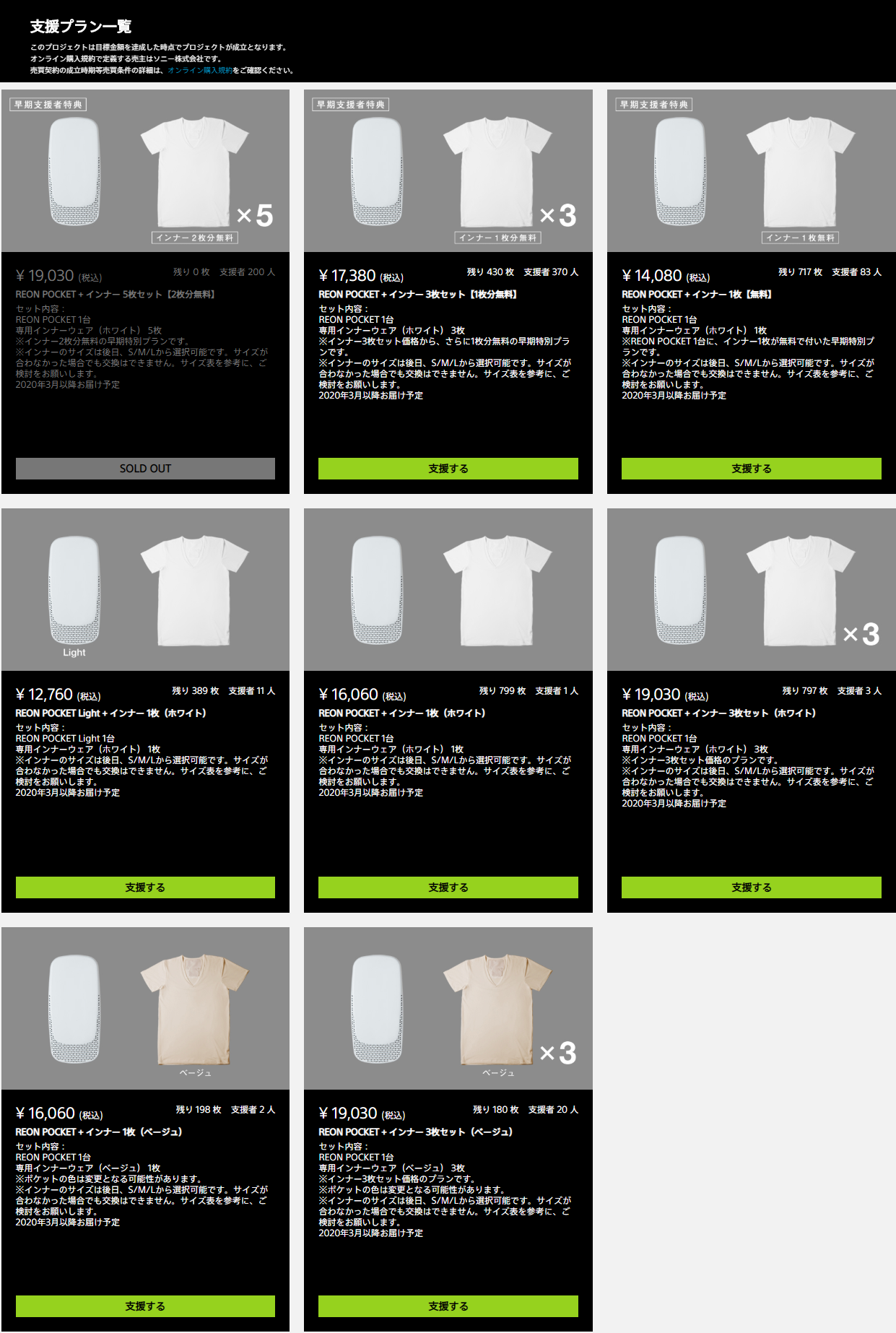
Task: Click title REON POCKET Light + インナー 1枚（ホワイト）
Action: coord(111,713)
